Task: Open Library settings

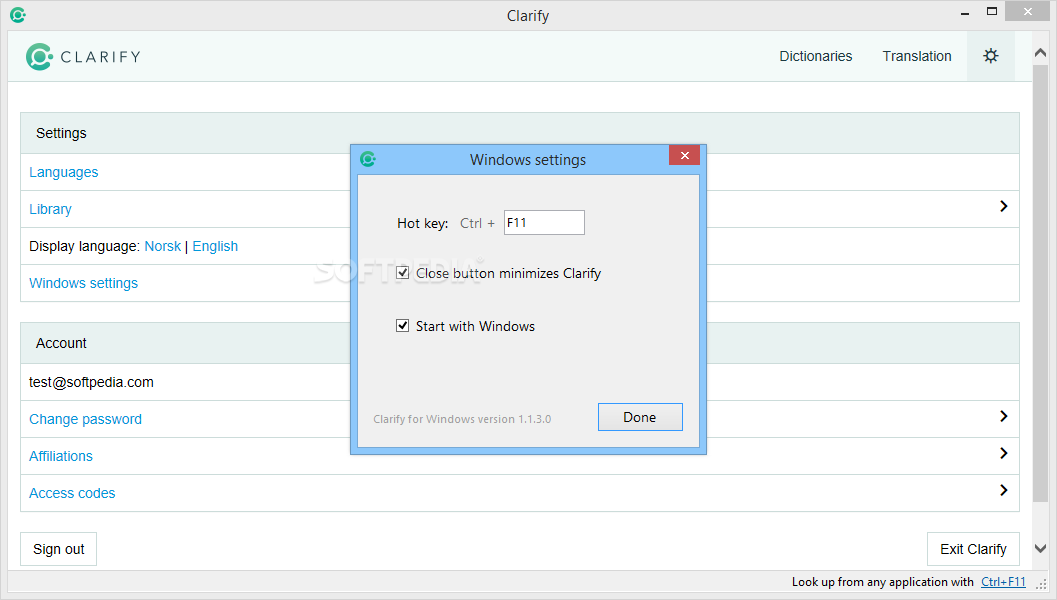Action: 50,209
